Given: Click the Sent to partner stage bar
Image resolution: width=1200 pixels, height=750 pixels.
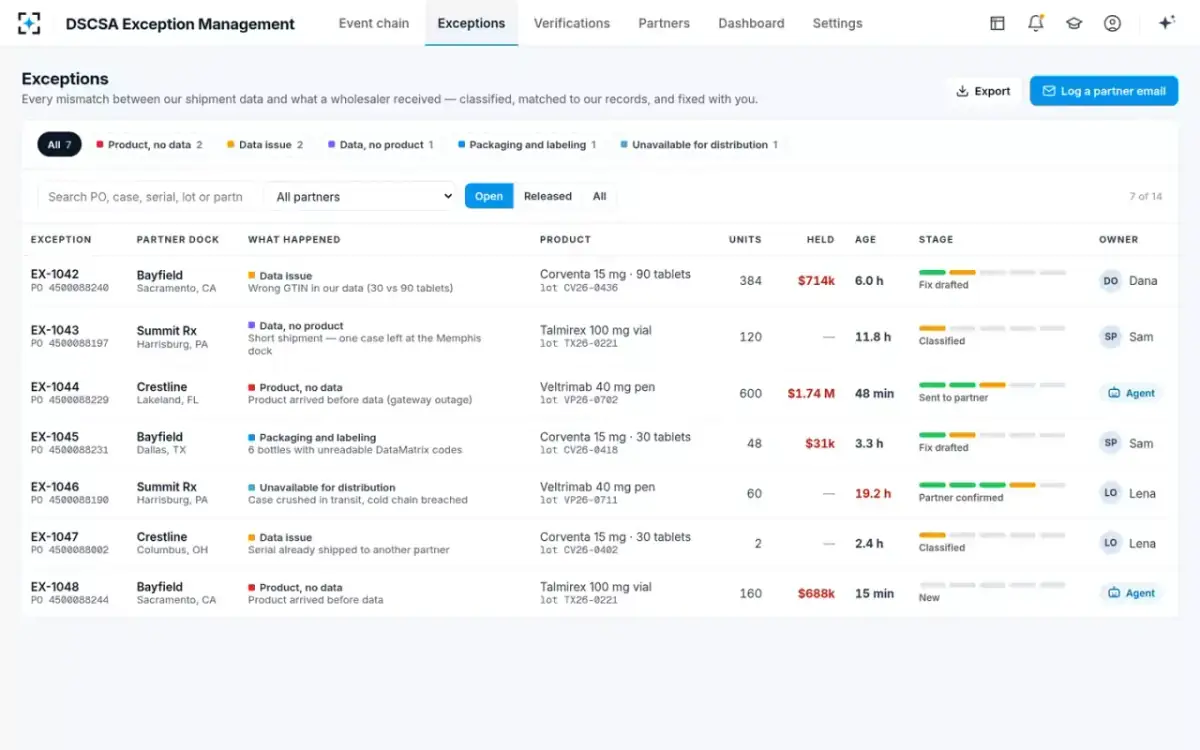Looking at the screenshot, I should point(992,385).
